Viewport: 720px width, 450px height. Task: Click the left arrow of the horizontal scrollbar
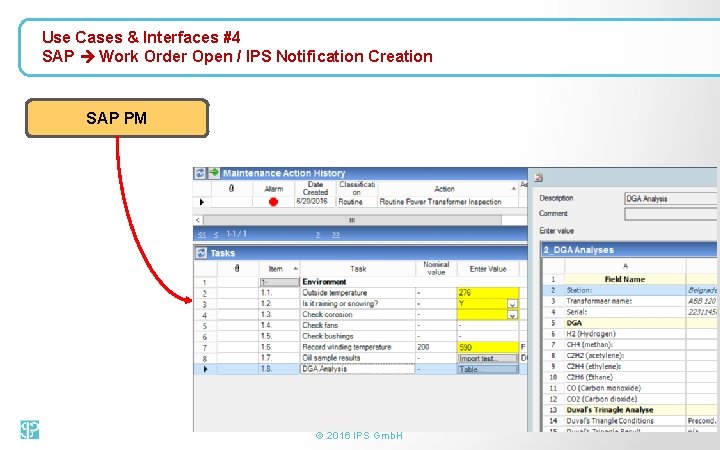click(198, 220)
